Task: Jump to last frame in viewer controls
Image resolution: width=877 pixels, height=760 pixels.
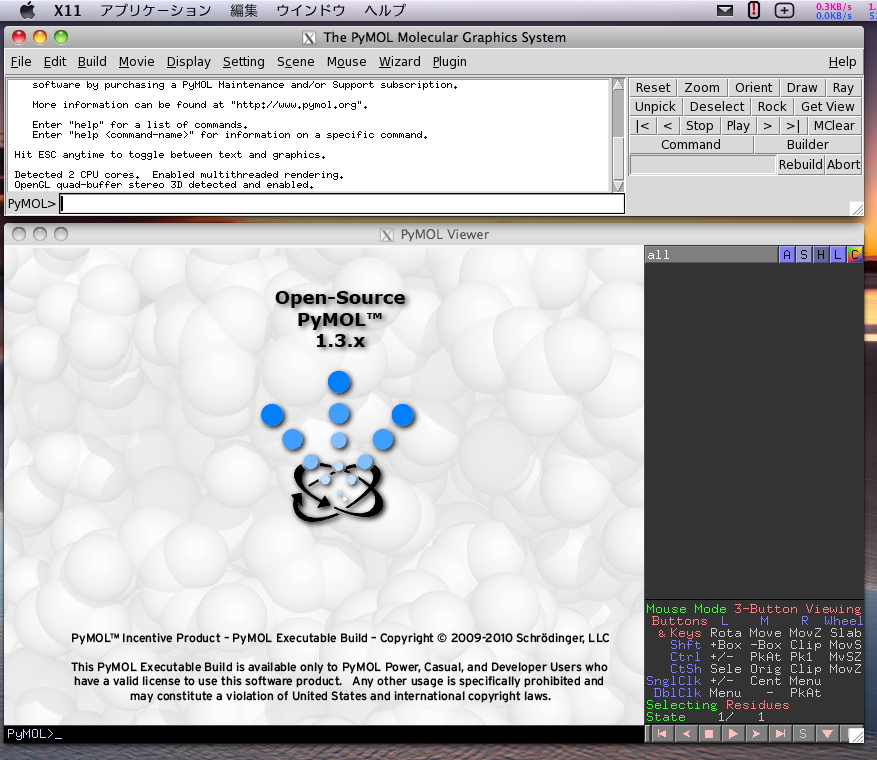Action: click(x=780, y=734)
